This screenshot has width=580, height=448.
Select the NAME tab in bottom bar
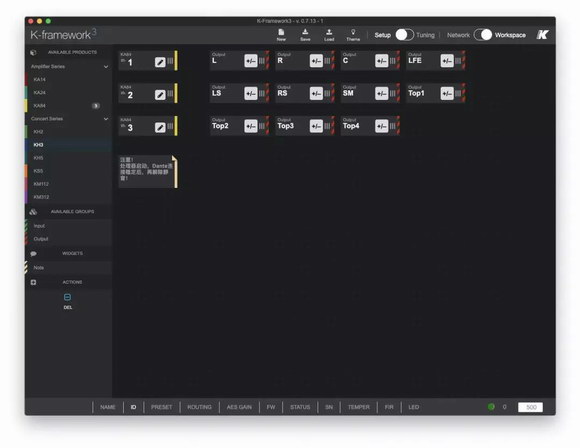click(108, 407)
